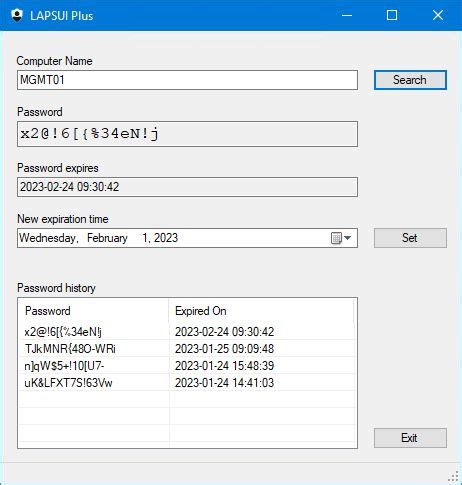
Task: Click the New expiration time label
Action: pos(63,219)
